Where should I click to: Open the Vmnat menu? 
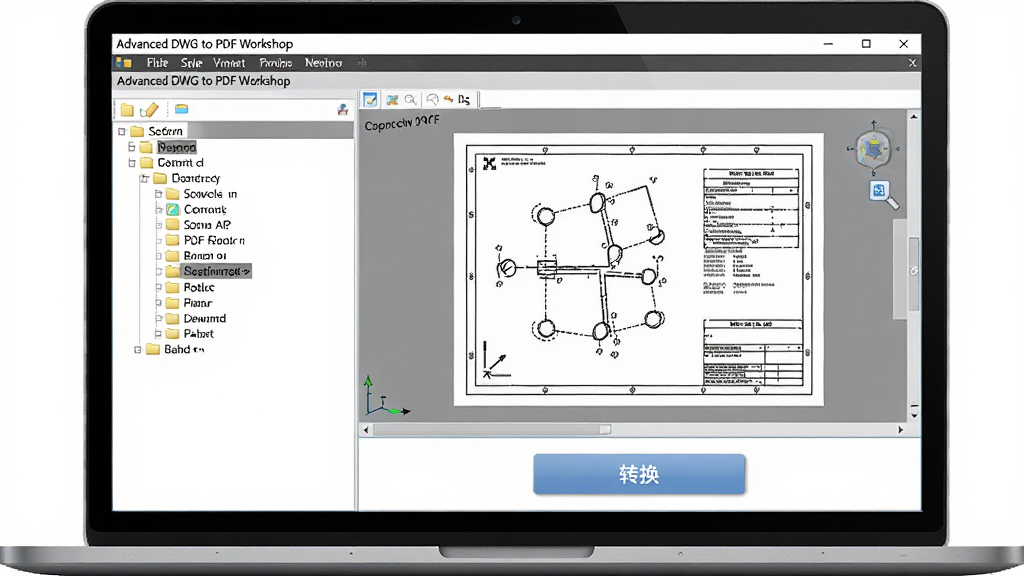click(229, 63)
